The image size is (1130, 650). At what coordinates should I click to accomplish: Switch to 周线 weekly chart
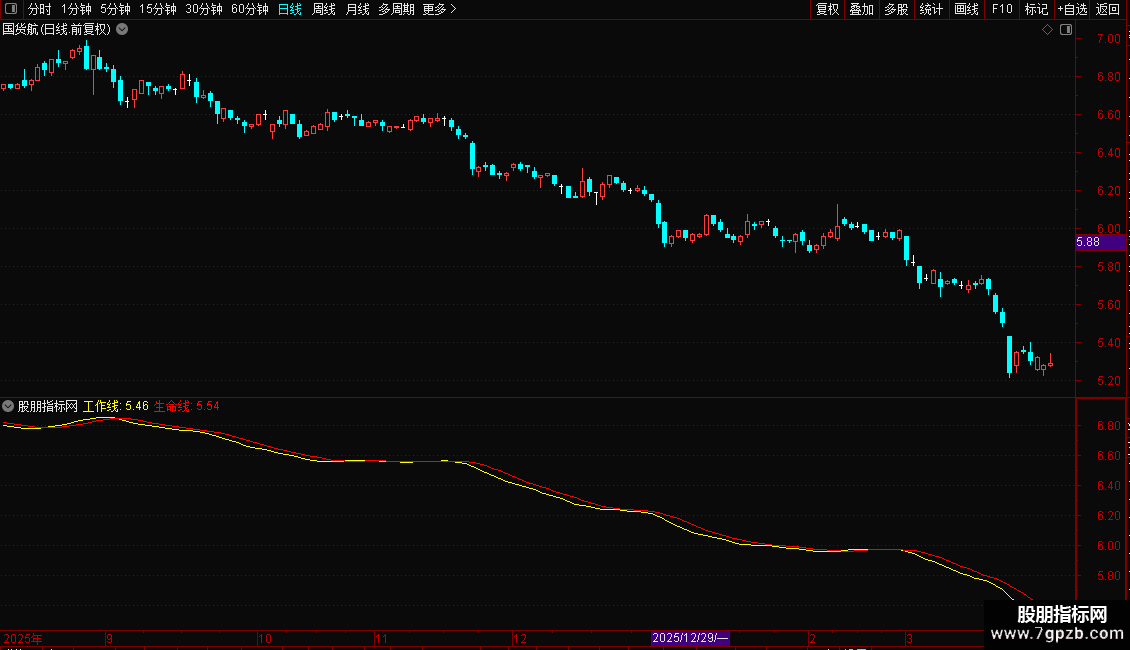(324, 9)
